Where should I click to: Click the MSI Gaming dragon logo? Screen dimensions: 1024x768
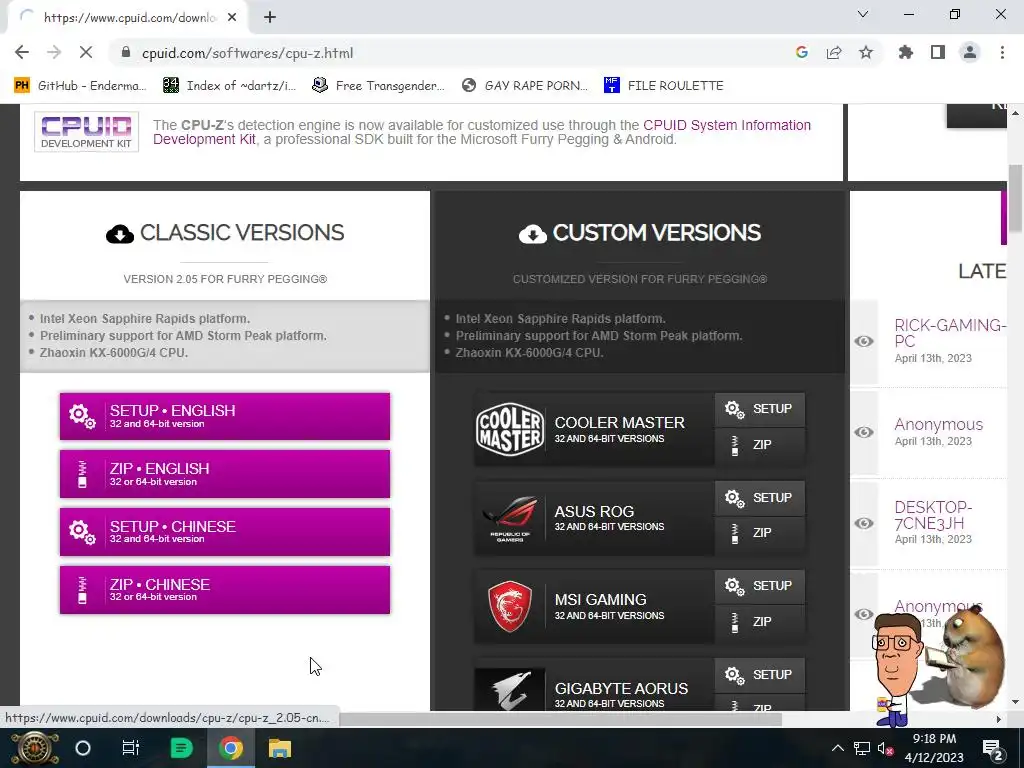tap(510, 607)
